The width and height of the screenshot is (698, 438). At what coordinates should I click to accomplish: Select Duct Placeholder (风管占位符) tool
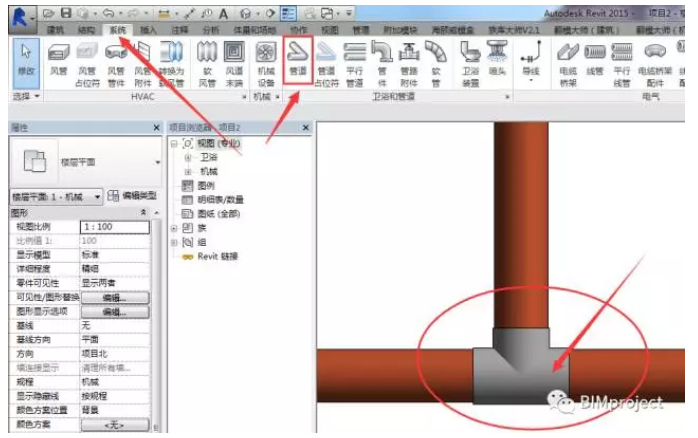click(x=87, y=64)
